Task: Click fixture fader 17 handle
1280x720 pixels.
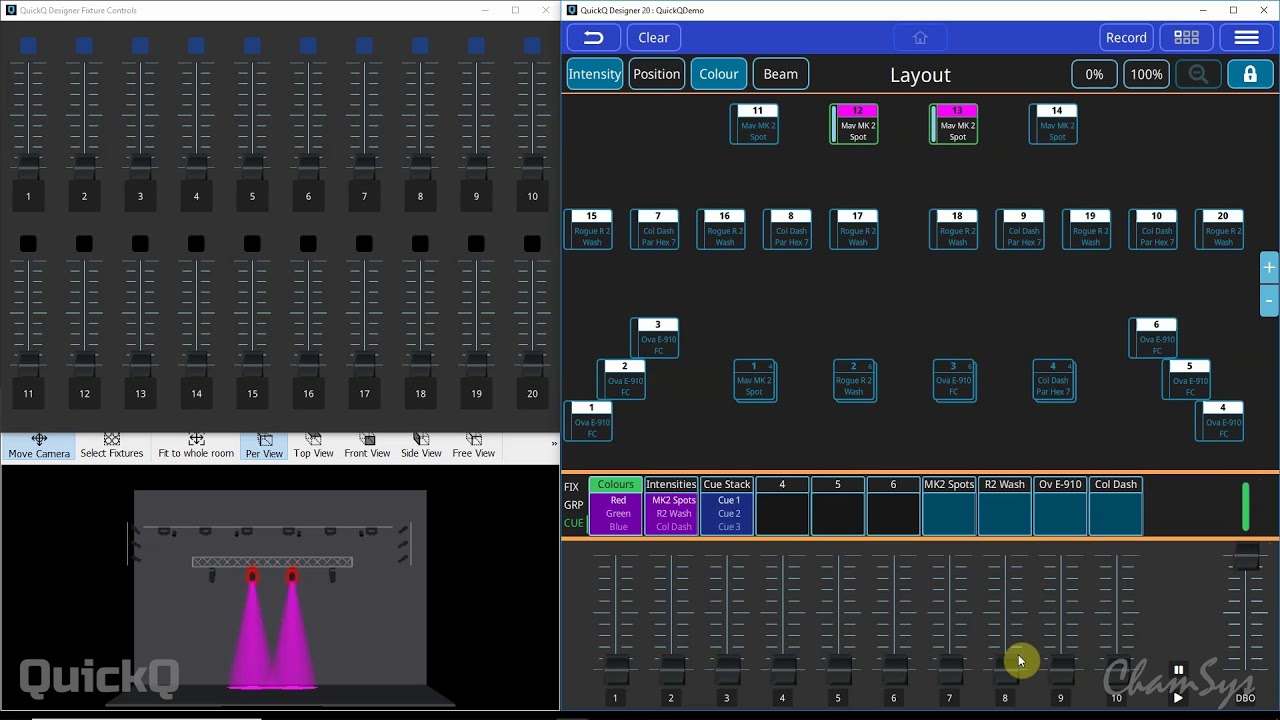Action: (364, 365)
